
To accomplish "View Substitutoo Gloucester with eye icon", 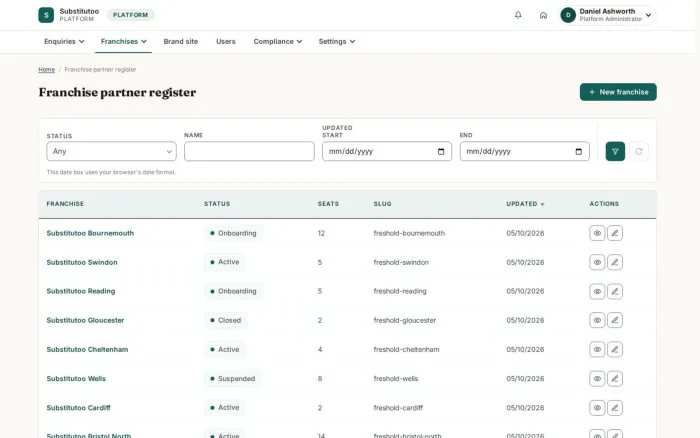I will [597, 320].
